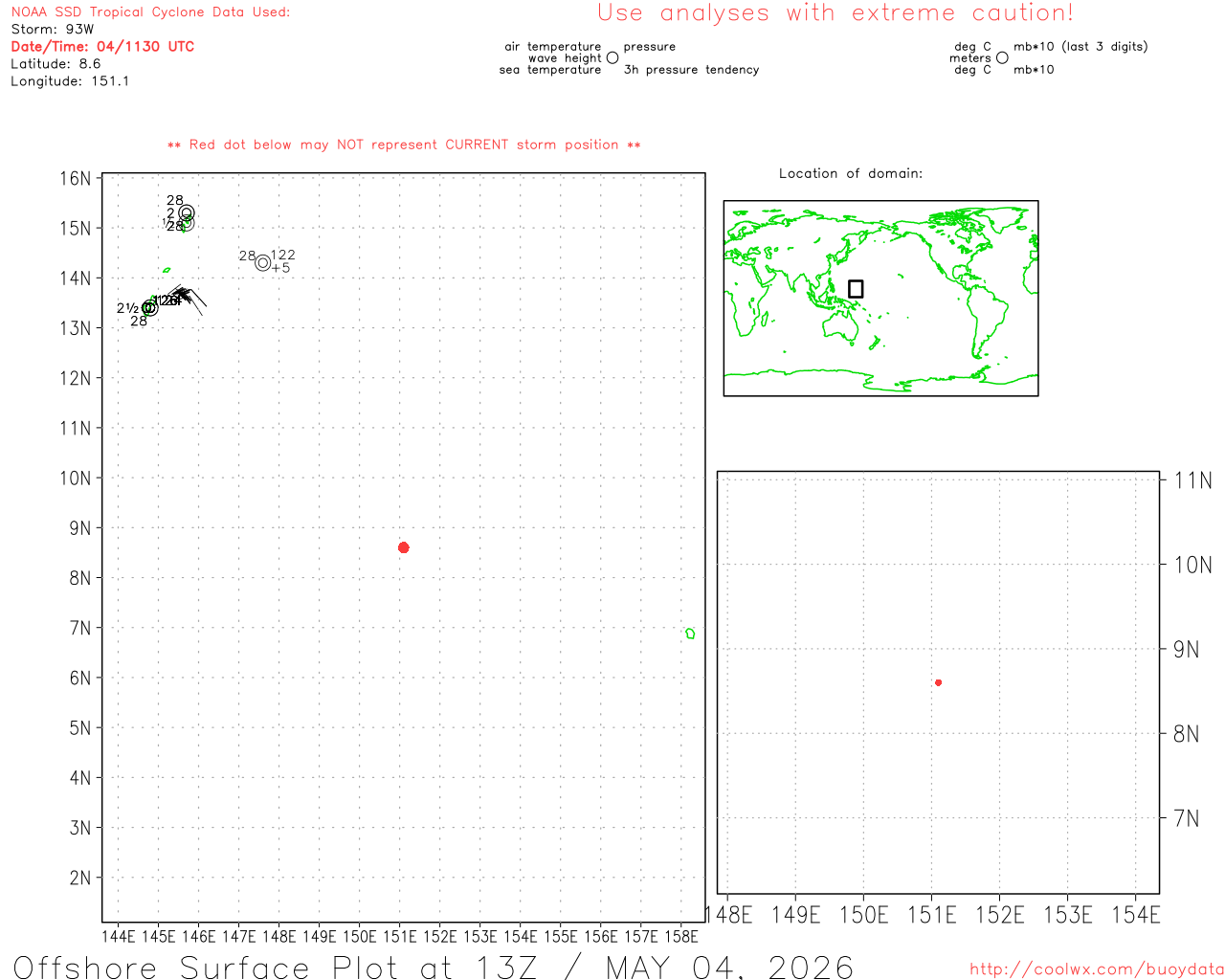
Task: Click the 10N latitude label on main map
Action: (76, 478)
